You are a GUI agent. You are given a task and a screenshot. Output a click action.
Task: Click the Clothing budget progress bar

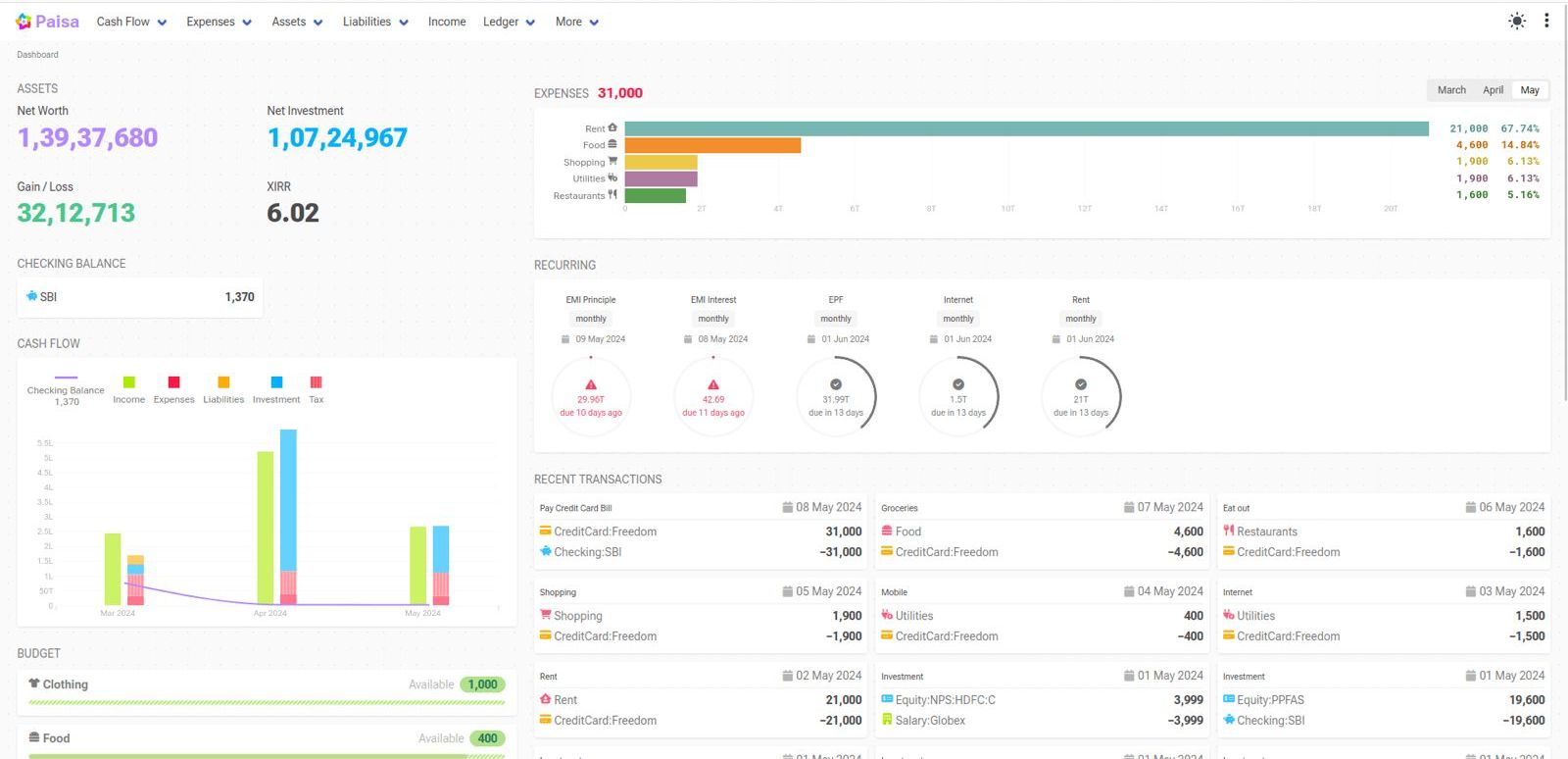pos(267,702)
